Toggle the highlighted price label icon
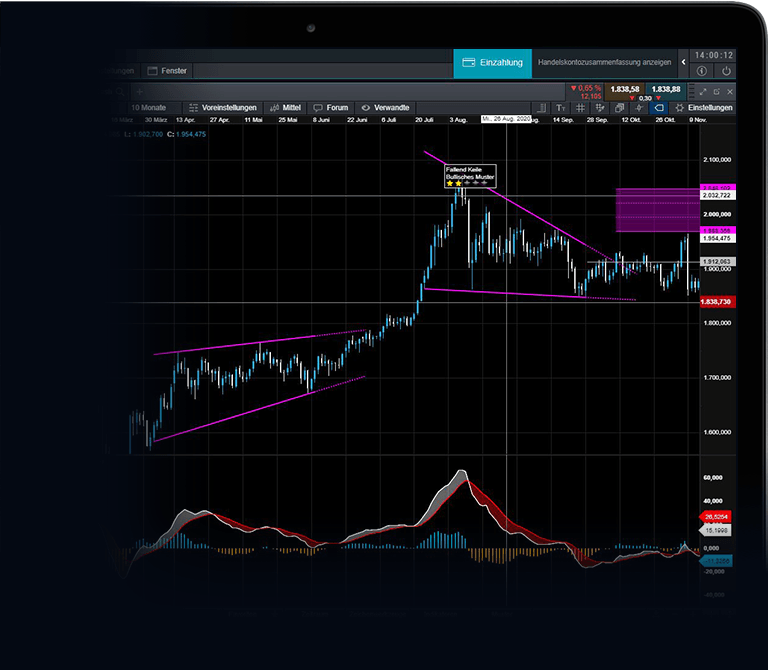768x670 pixels. (659, 108)
